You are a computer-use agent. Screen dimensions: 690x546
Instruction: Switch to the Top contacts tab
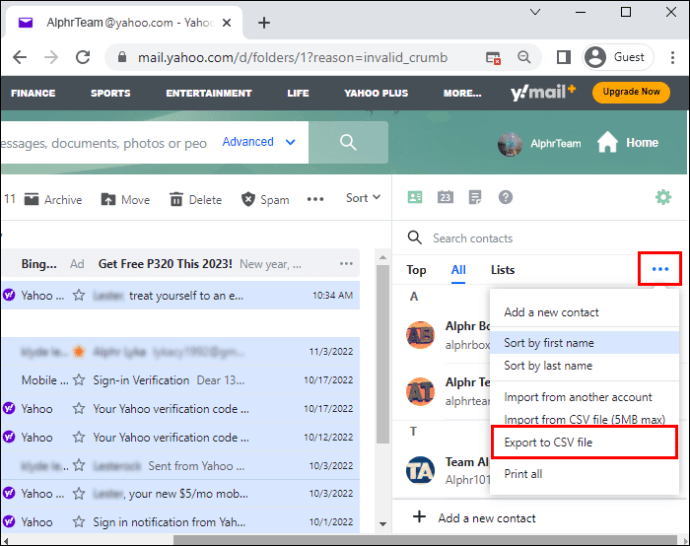click(416, 270)
